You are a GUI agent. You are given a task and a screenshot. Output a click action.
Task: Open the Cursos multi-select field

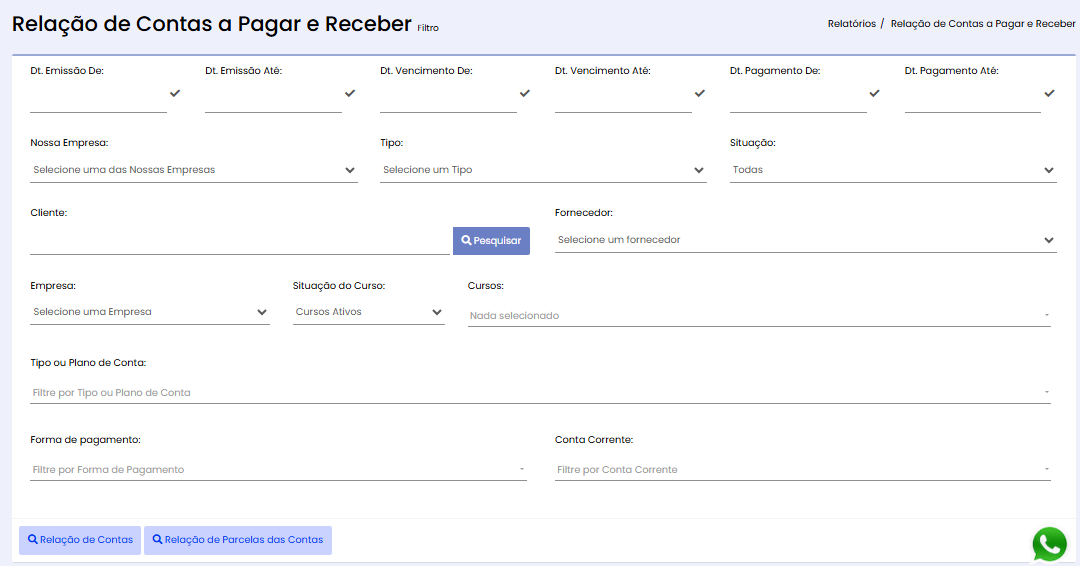(x=759, y=315)
